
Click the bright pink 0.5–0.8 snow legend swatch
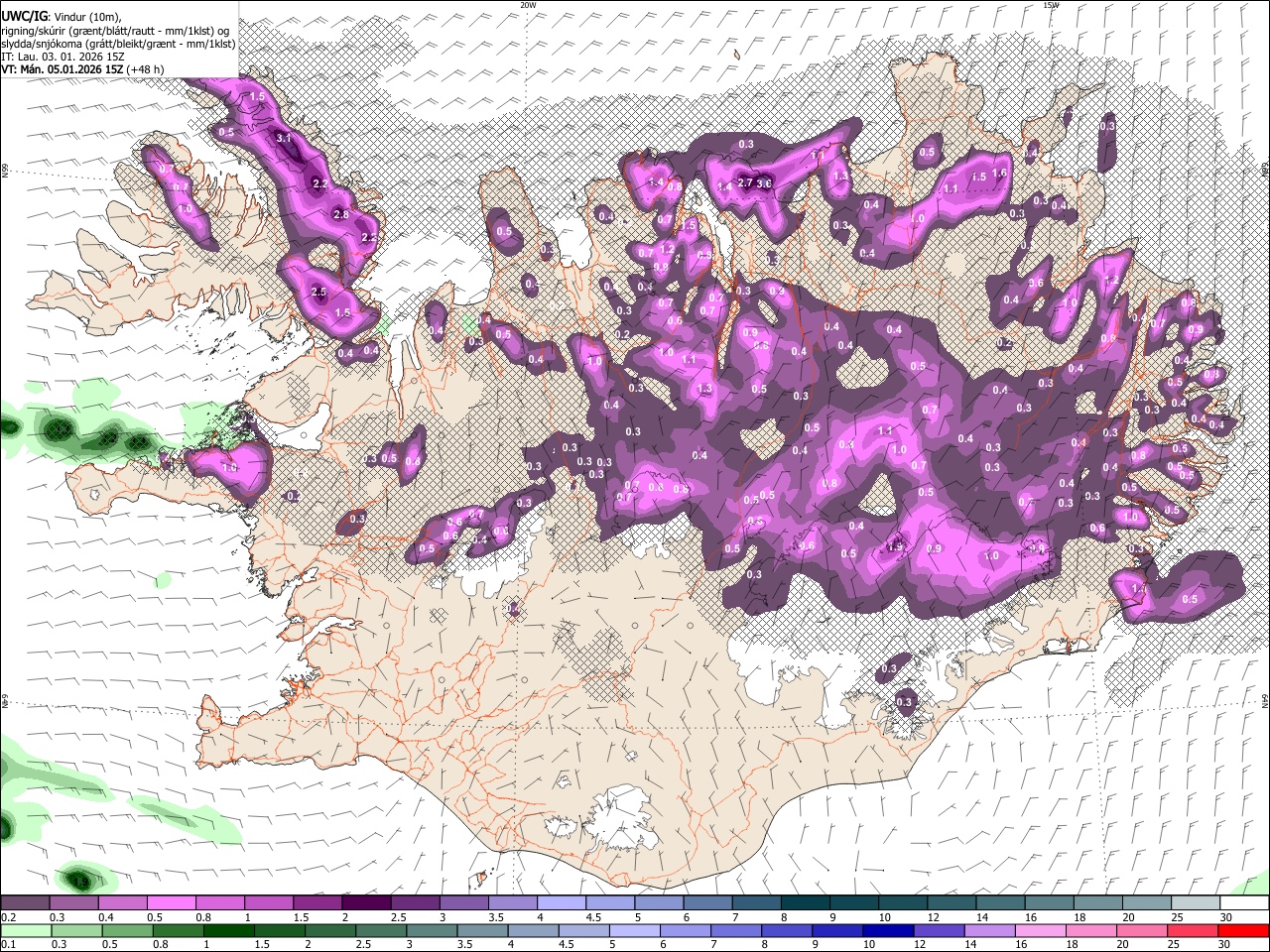point(171,903)
